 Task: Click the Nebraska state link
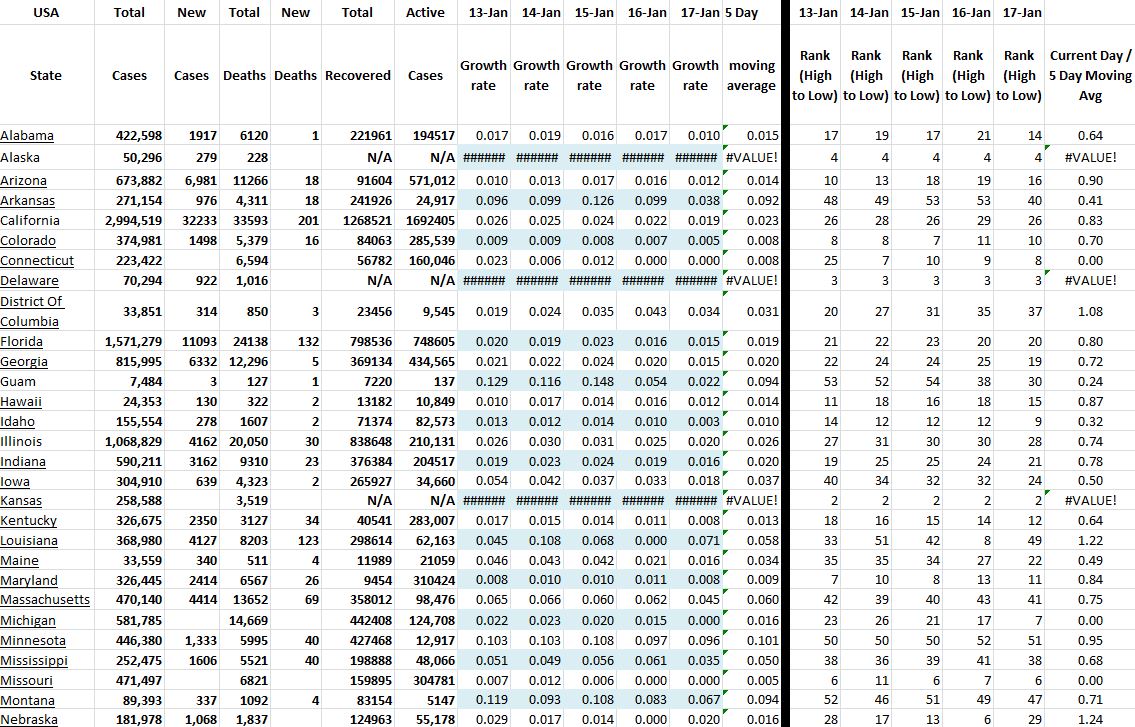click(x=29, y=720)
